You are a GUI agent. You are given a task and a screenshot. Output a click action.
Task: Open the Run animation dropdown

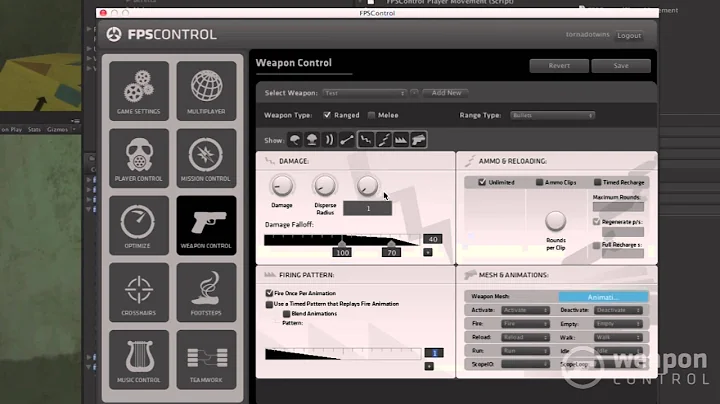(525, 351)
